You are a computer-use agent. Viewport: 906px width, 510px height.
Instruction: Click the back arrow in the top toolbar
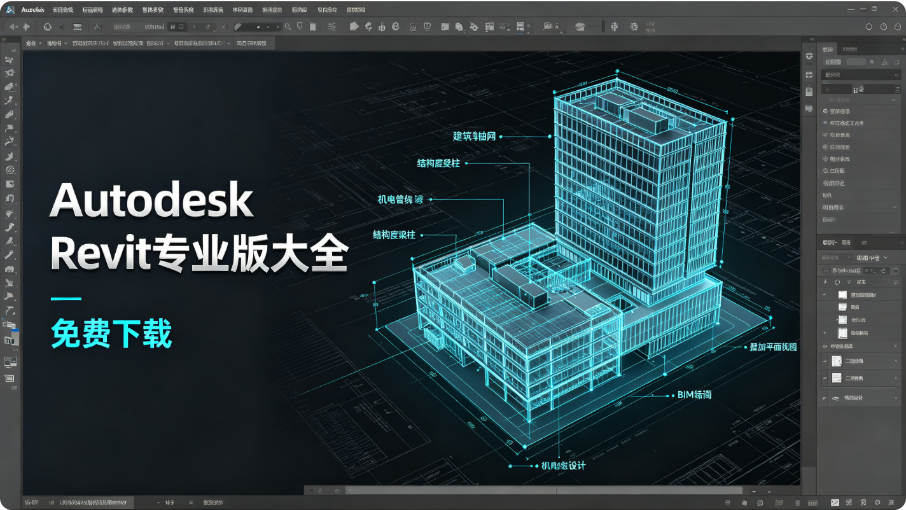pos(14,27)
